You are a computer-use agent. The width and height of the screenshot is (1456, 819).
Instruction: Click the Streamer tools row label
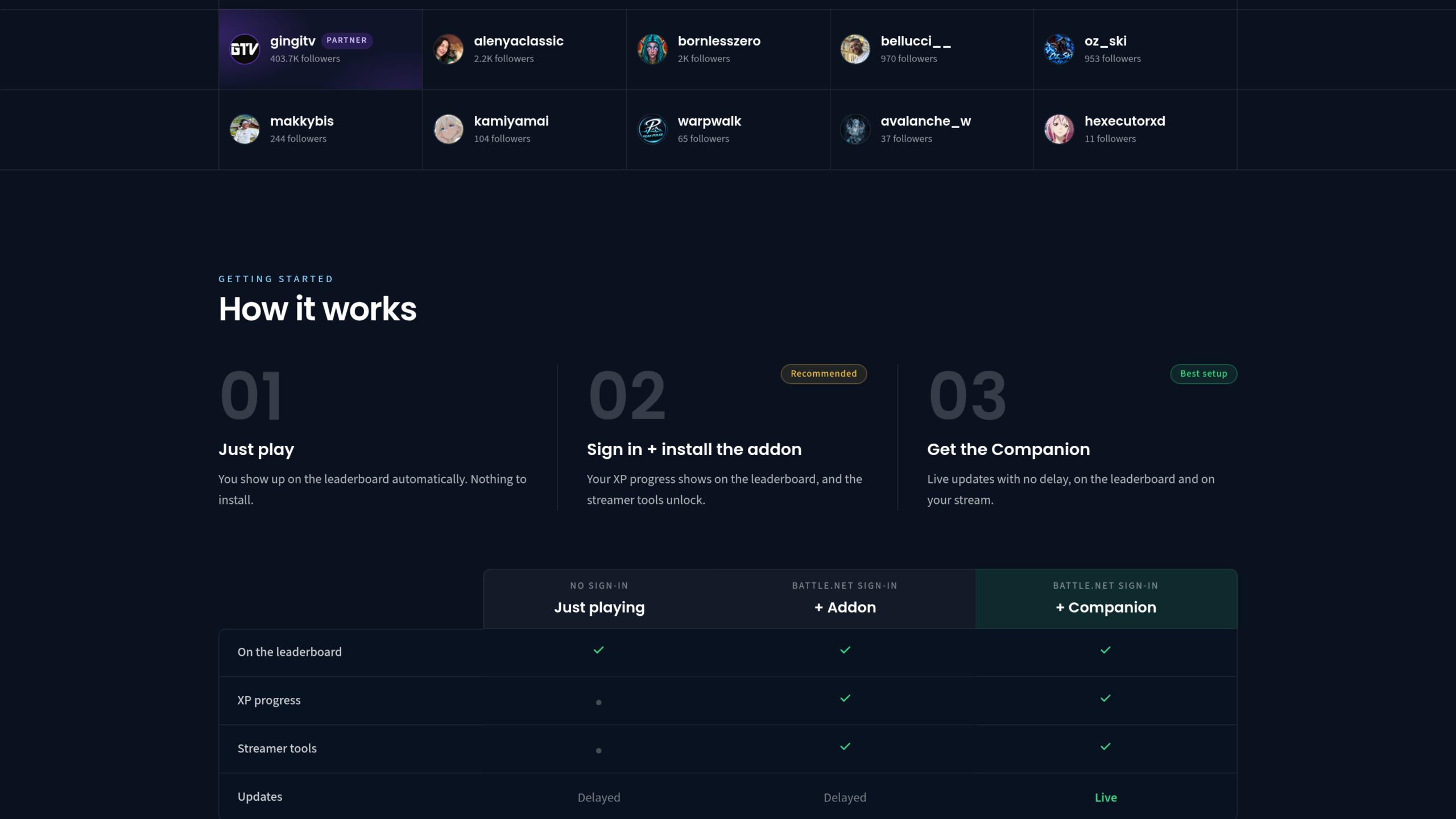click(x=277, y=748)
